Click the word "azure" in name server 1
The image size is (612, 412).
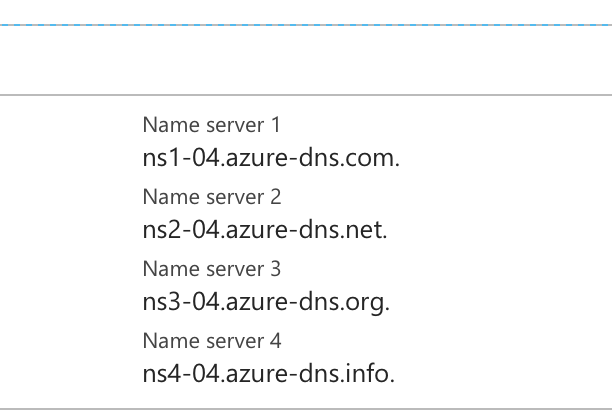(259, 160)
